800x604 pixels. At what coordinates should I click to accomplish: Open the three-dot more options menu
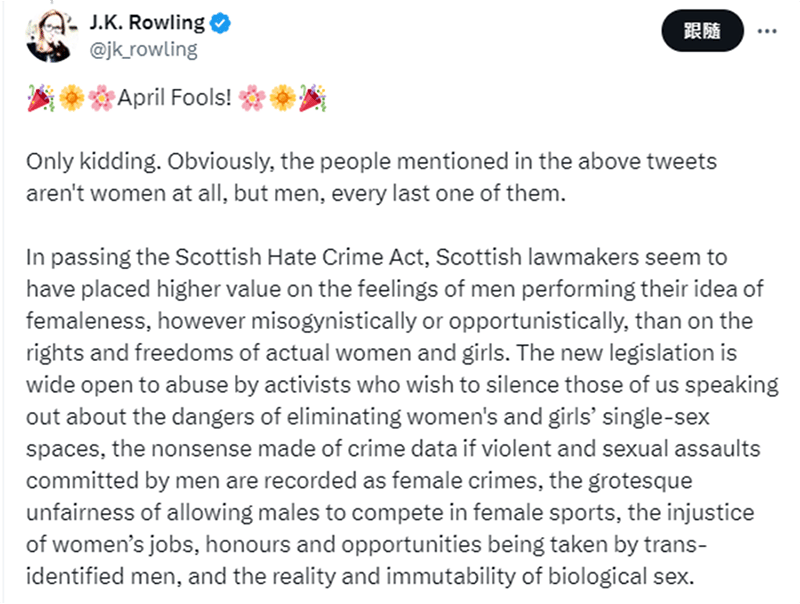(767, 31)
